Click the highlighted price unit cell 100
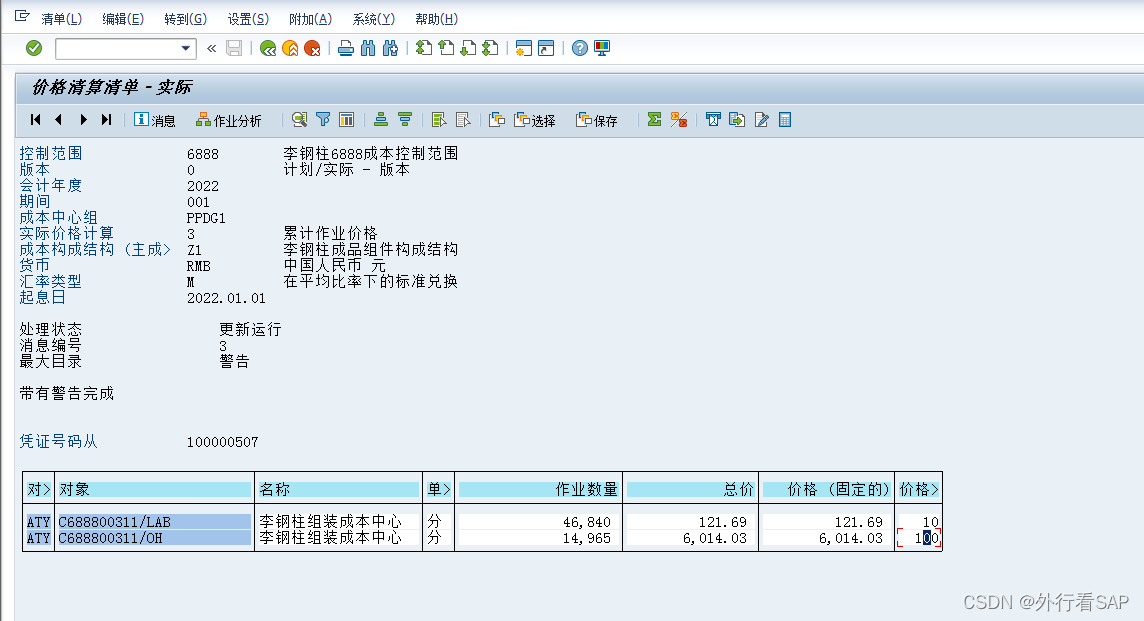The image size is (1144, 621). (919, 539)
